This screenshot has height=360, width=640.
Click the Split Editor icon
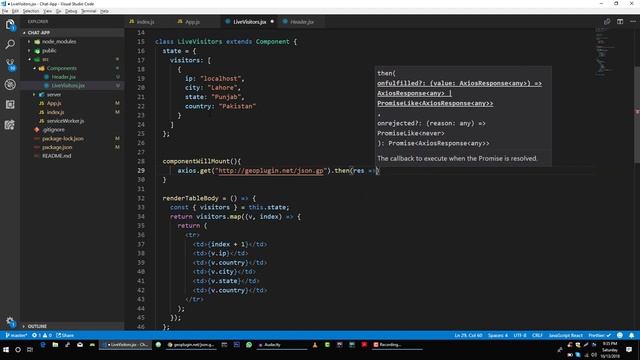pyautogui.click(x=620, y=22)
